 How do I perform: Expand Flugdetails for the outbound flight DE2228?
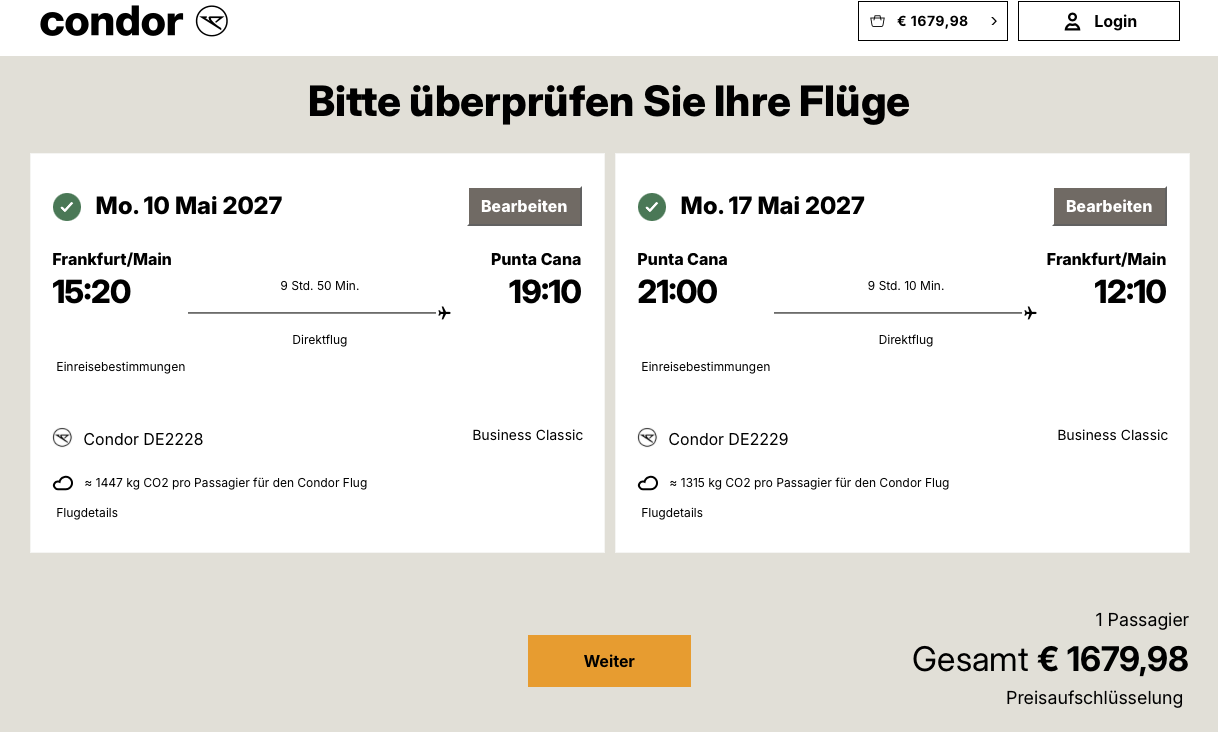click(87, 513)
